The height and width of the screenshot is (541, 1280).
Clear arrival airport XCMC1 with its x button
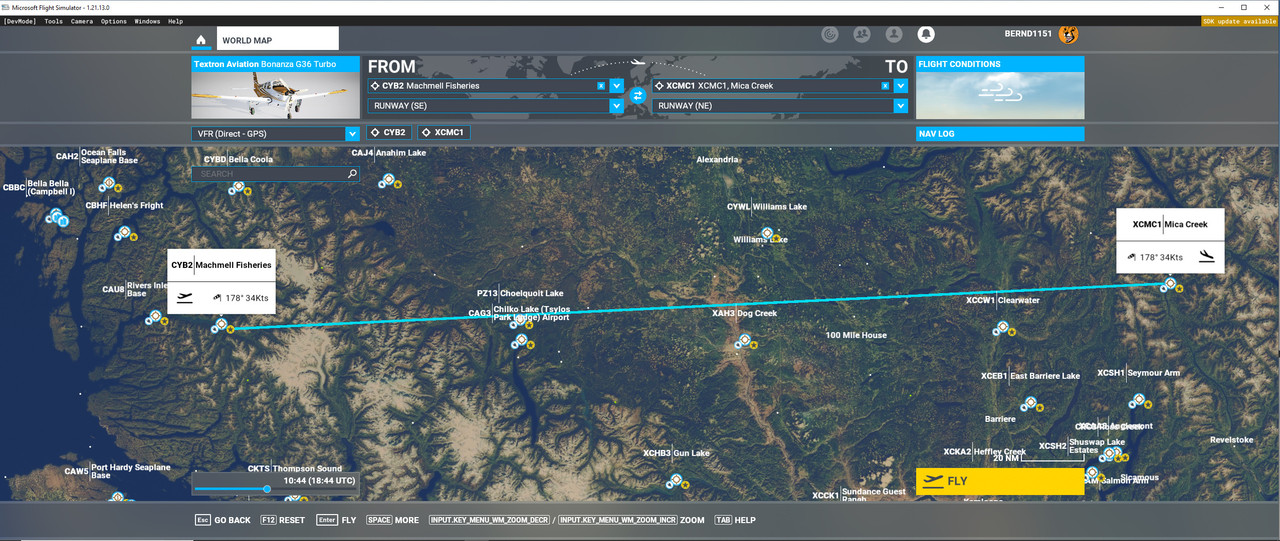click(x=885, y=86)
